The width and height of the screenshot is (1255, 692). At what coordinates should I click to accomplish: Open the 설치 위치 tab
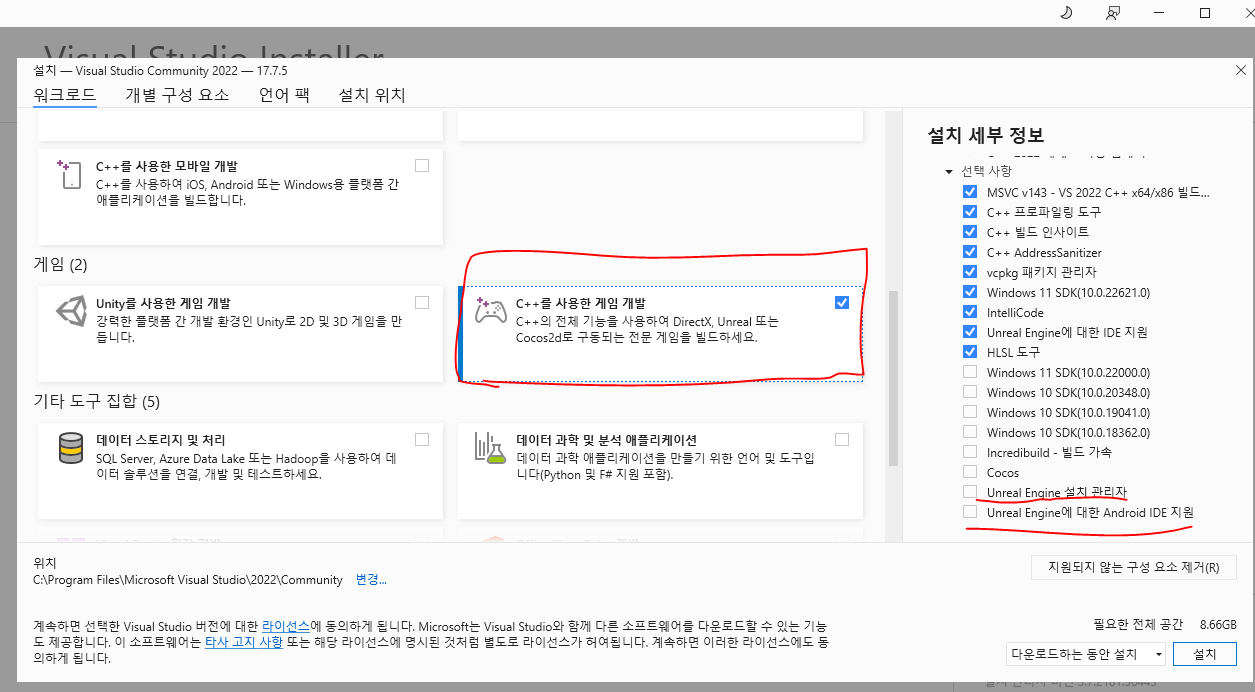(372, 95)
